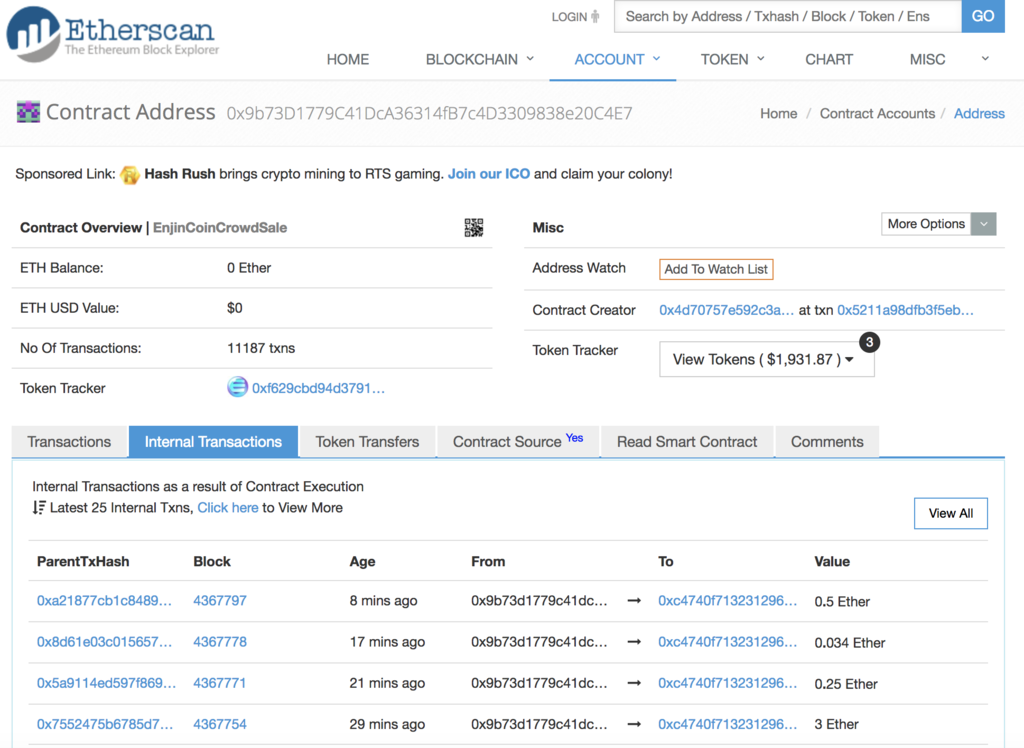This screenshot has width=1024, height=748.
Task: Click the contract address identicon
Action: pyautogui.click(x=28, y=112)
